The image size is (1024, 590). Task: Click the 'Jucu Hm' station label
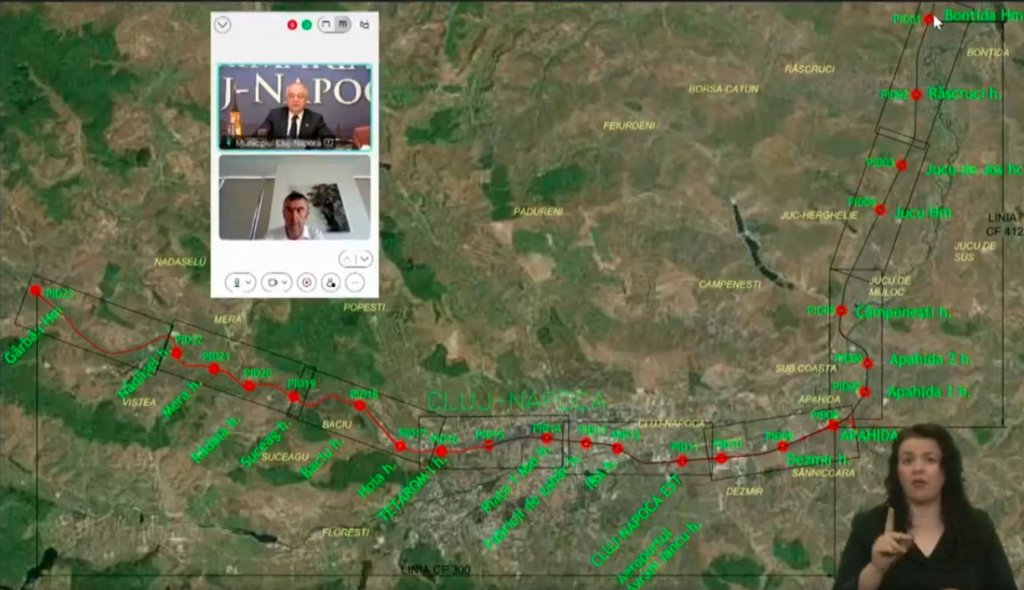(x=923, y=212)
